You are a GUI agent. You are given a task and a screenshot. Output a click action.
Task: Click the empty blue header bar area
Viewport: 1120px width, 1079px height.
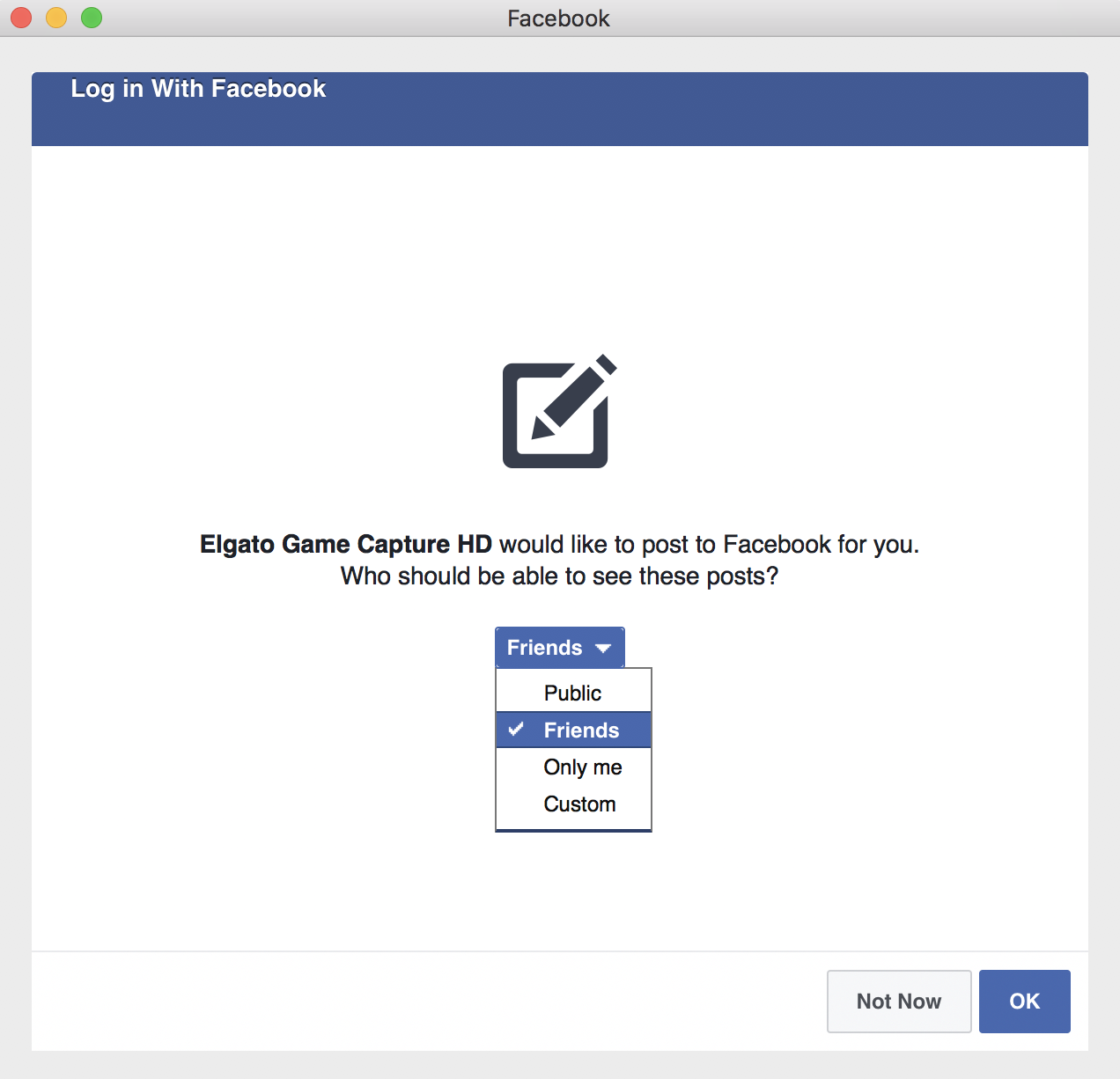pos(704,109)
